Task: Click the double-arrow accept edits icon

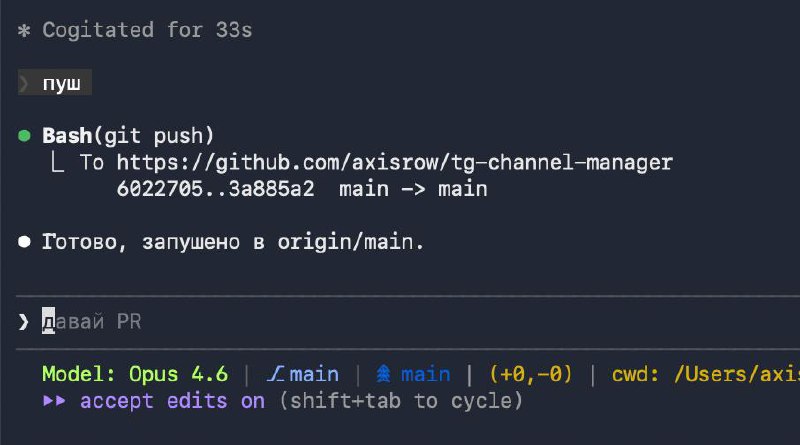Action: pyautogui.click(x=55, y=401)
